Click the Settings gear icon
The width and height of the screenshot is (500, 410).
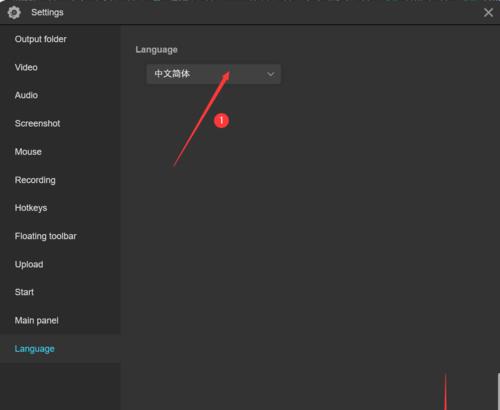point(14,13)
